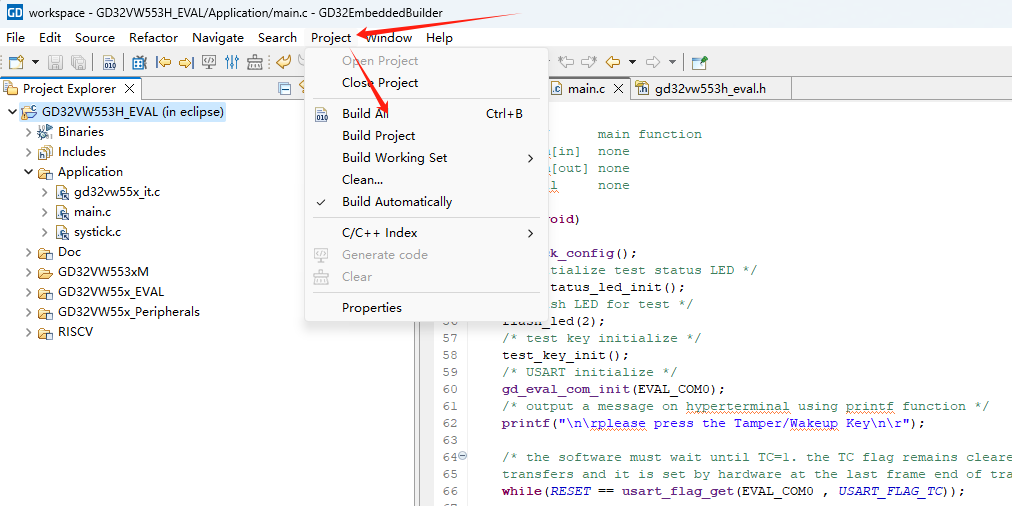Image resolution: width=1012 pixels, height=506 pixels.
Task: Click the pin editor toolbar icon
Action: (699, 62)
